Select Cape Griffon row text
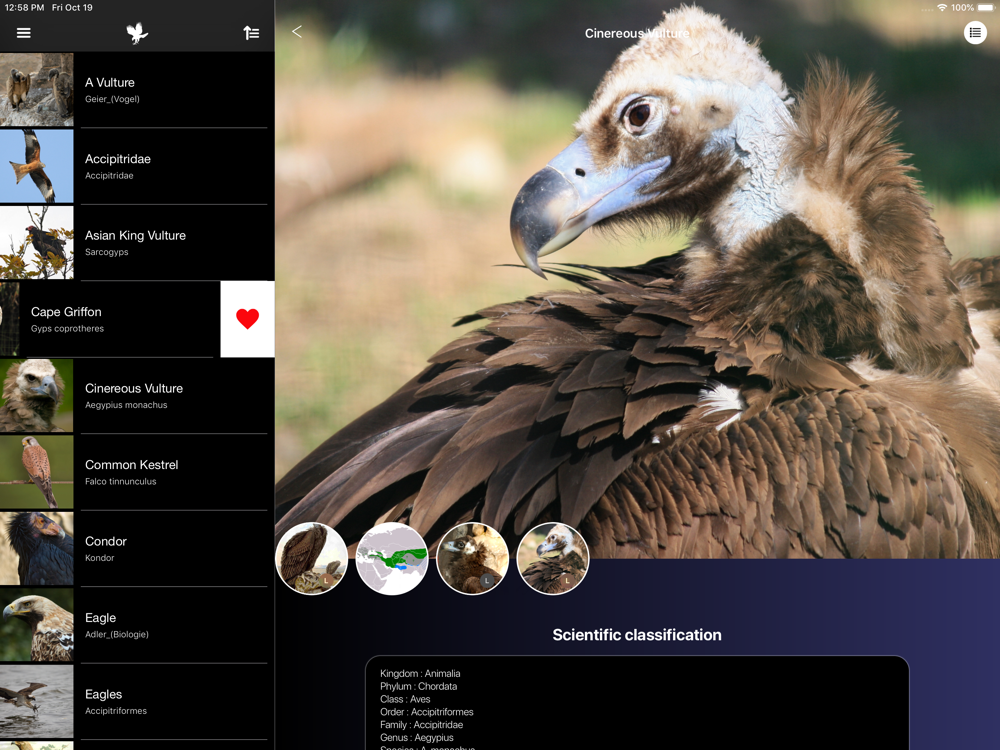1000x750 pixels. tap(66, 312)
